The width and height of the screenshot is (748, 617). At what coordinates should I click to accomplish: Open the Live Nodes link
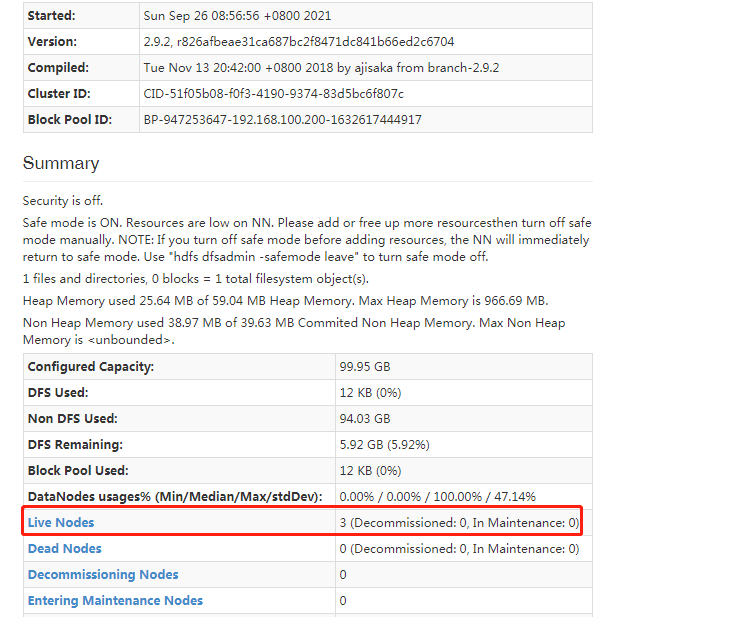(61, 523)
